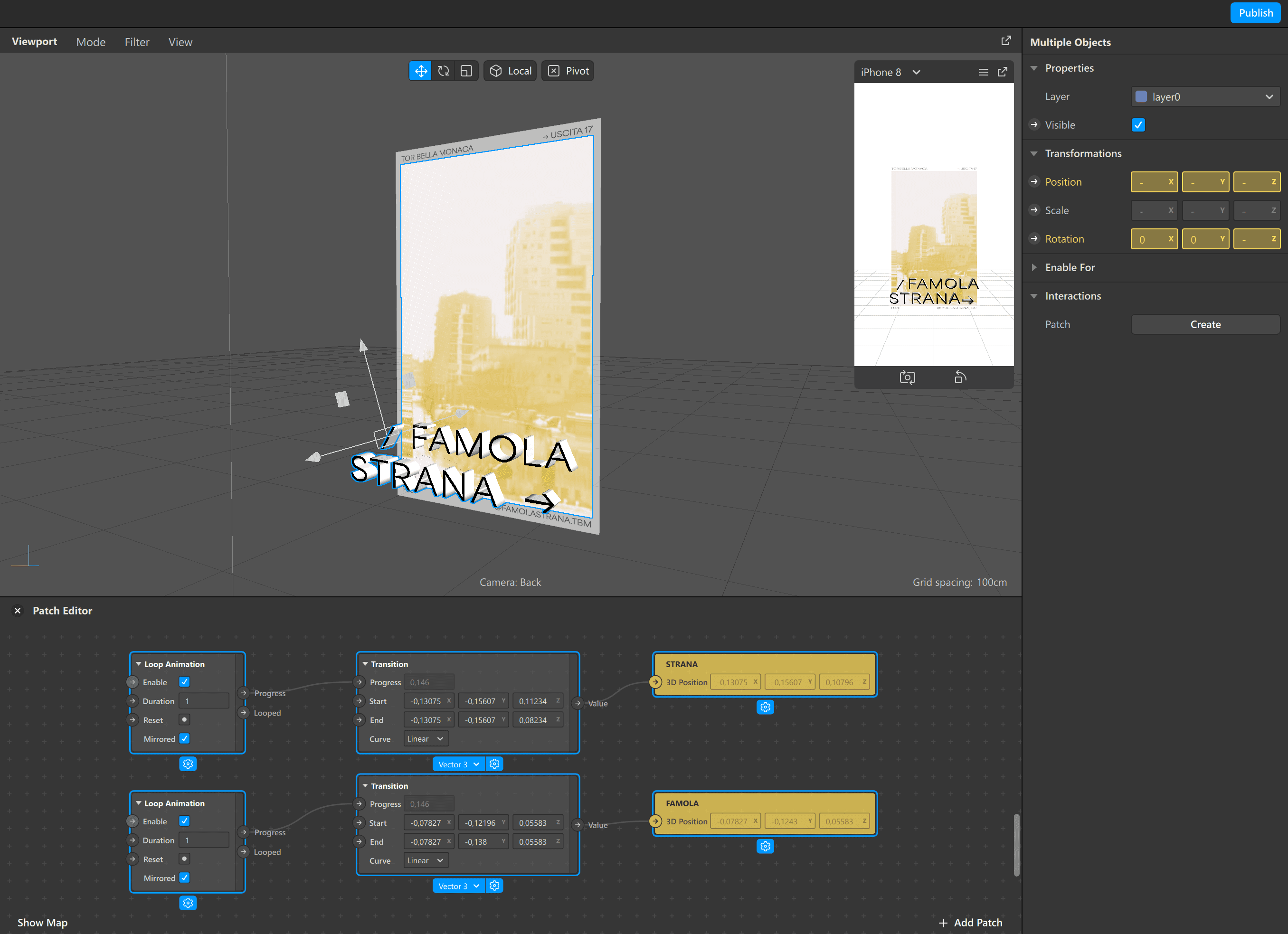Image resolution: width=1288 pixels, height=934 pixels.
Task: Open the Filter menu
Action: coord(137,42)
